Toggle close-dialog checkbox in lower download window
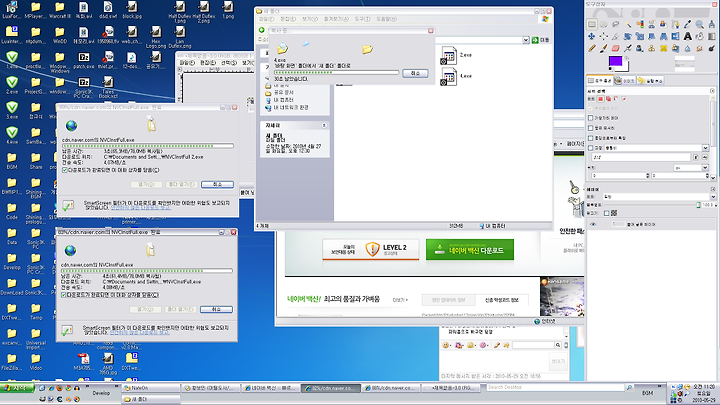The height and width of the screenshot is (405, 720). (64, 295)
